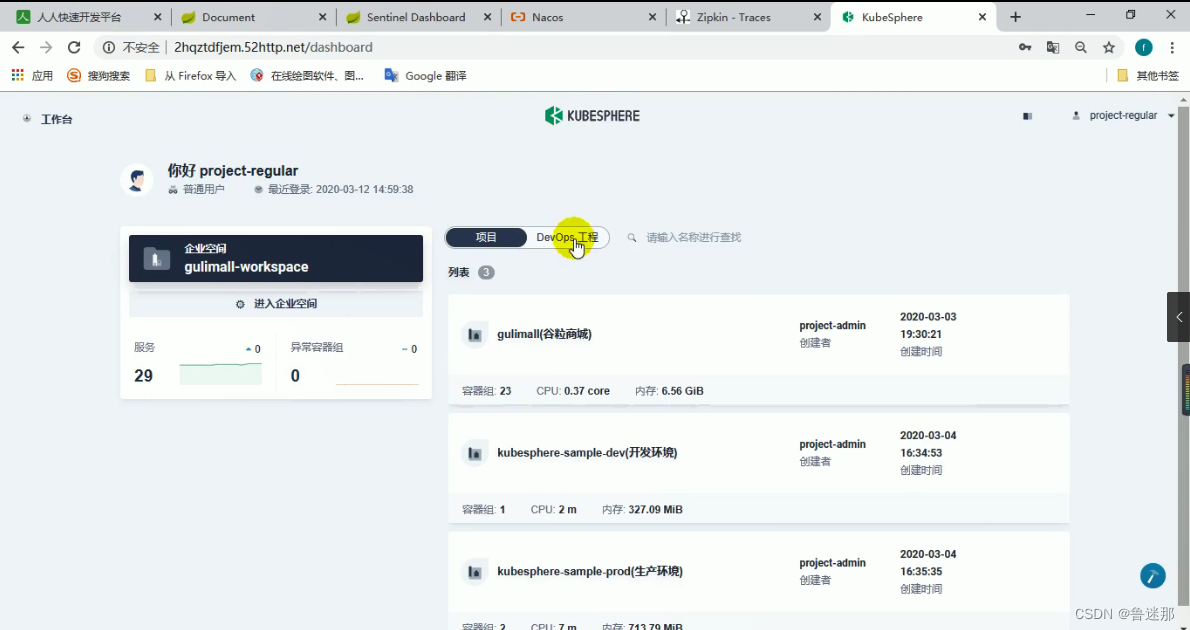Click the gear icon in 进入企业空间
The image size is (1190, 630).
(x=240, y=304)
